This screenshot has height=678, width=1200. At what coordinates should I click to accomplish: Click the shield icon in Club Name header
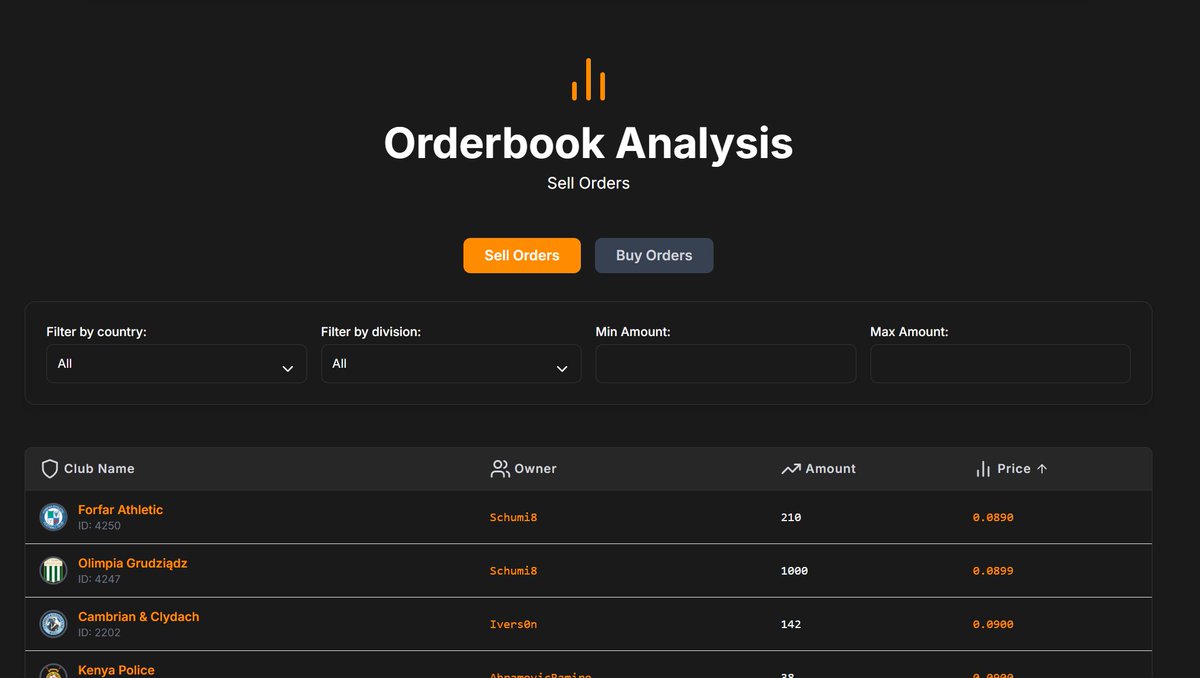pyautogui.click(x=50, y=468)
